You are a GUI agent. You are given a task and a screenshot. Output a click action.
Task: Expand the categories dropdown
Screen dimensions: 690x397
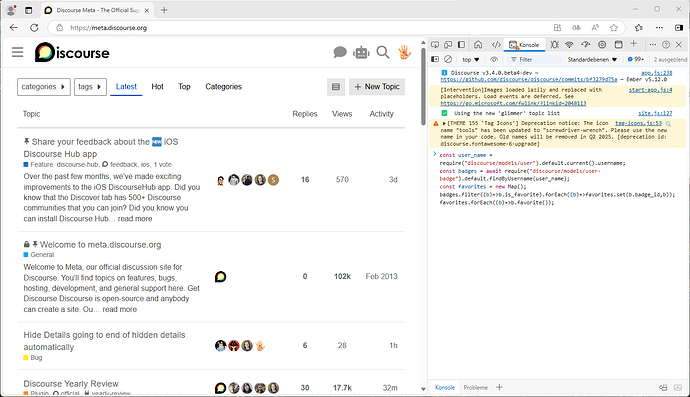(x=44, y=87)
